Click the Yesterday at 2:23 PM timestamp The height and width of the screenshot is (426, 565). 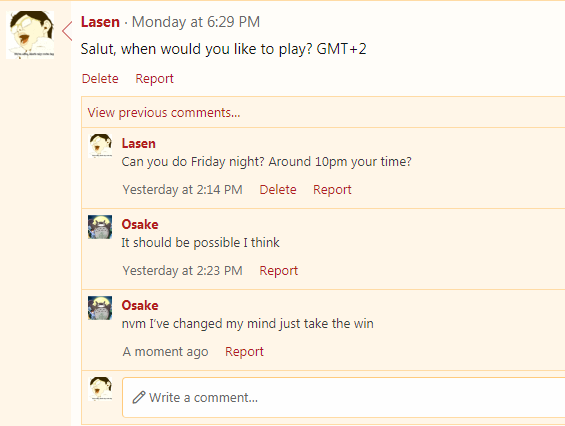183,271
